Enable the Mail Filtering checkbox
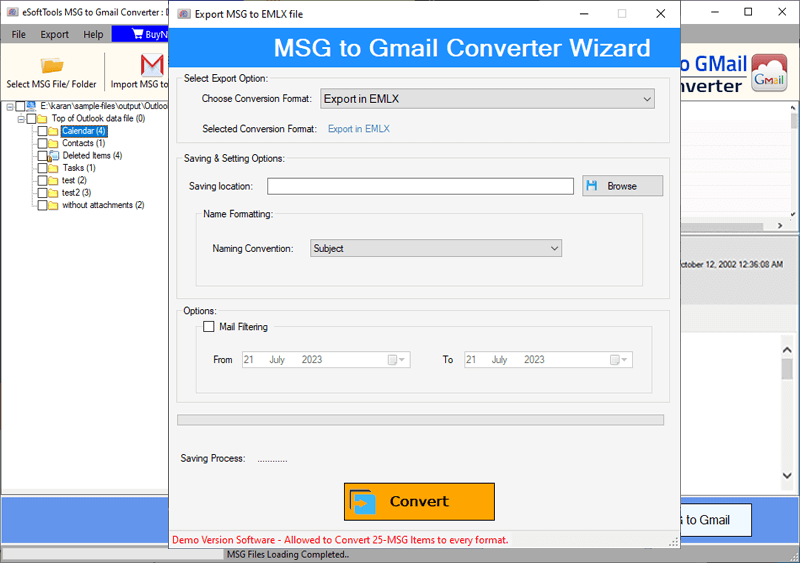Viewport: 800px width, 563px height. point(209,327)
